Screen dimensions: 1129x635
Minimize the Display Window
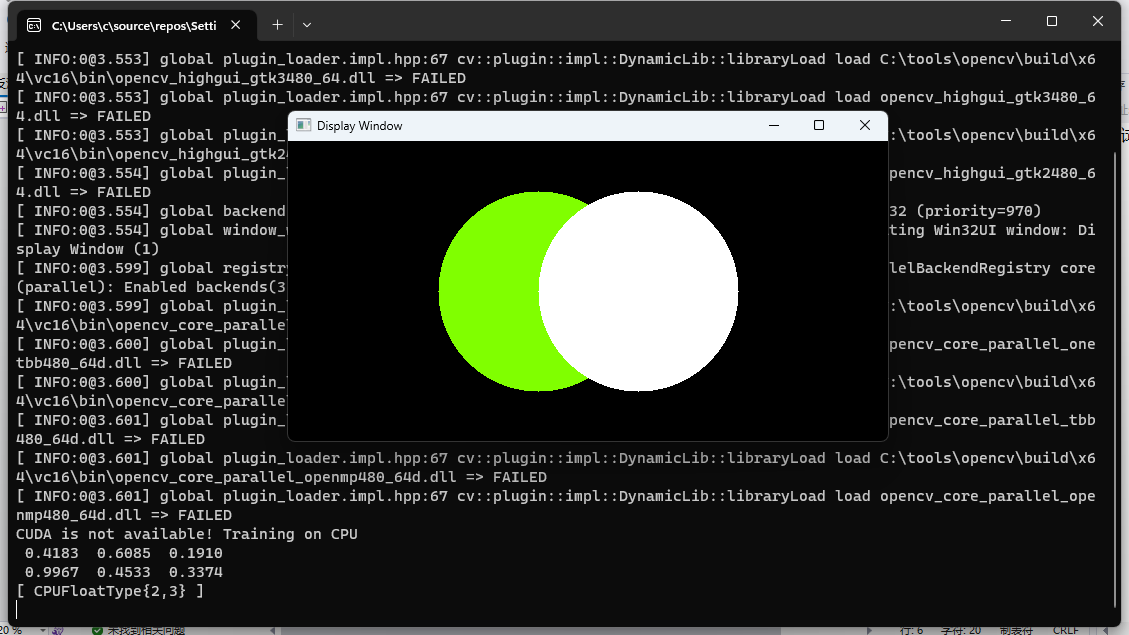coord(773,125)
